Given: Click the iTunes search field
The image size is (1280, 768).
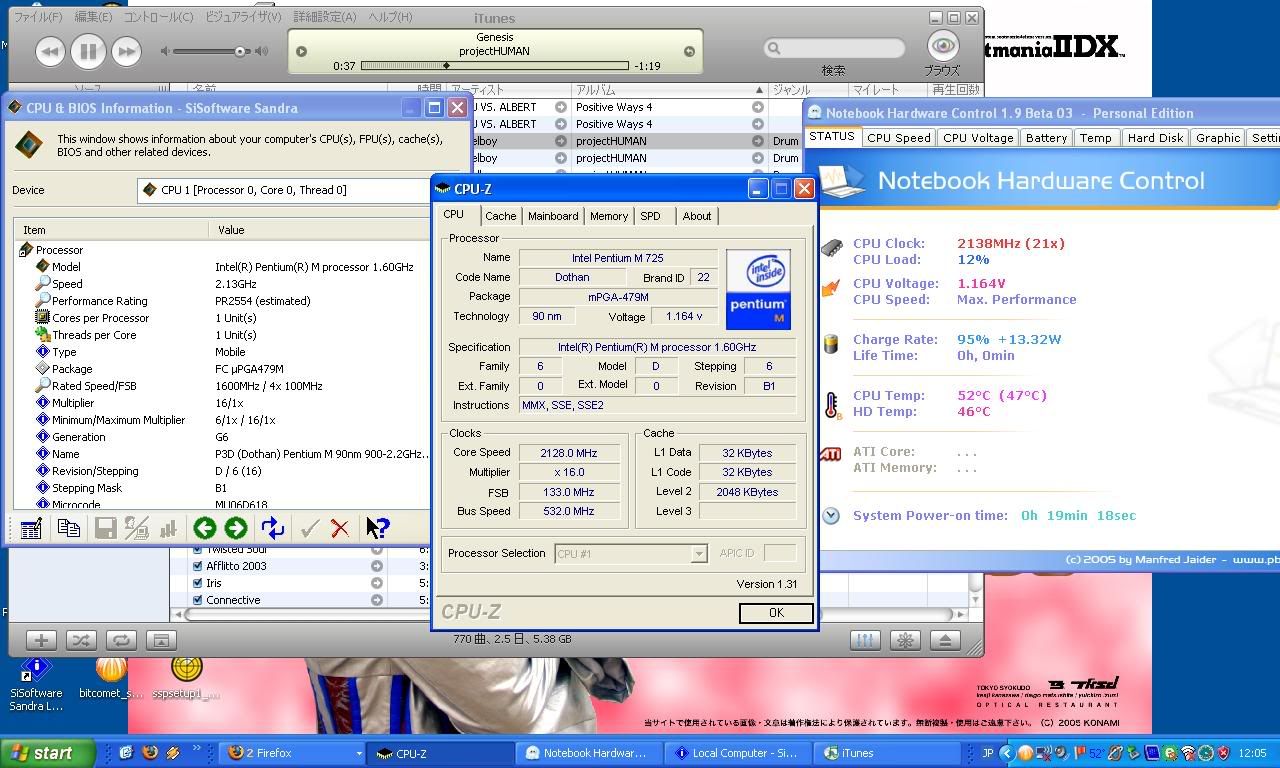Looking at the screenshot, I should 835,48.
